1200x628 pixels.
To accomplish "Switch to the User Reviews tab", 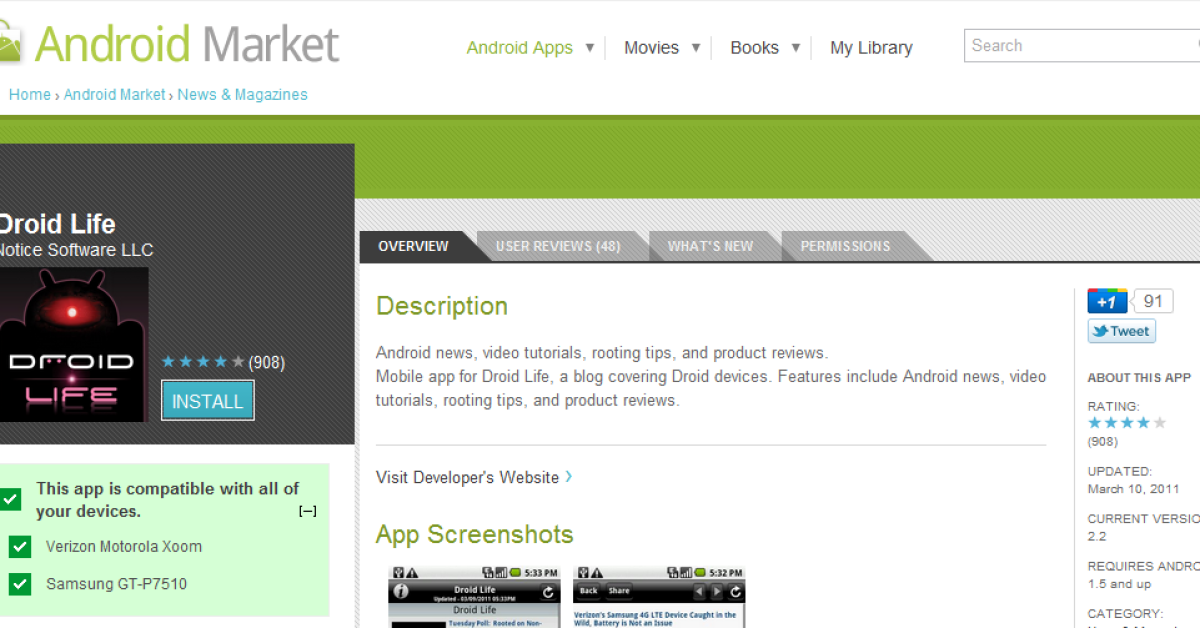I will (x=558, y=246).
